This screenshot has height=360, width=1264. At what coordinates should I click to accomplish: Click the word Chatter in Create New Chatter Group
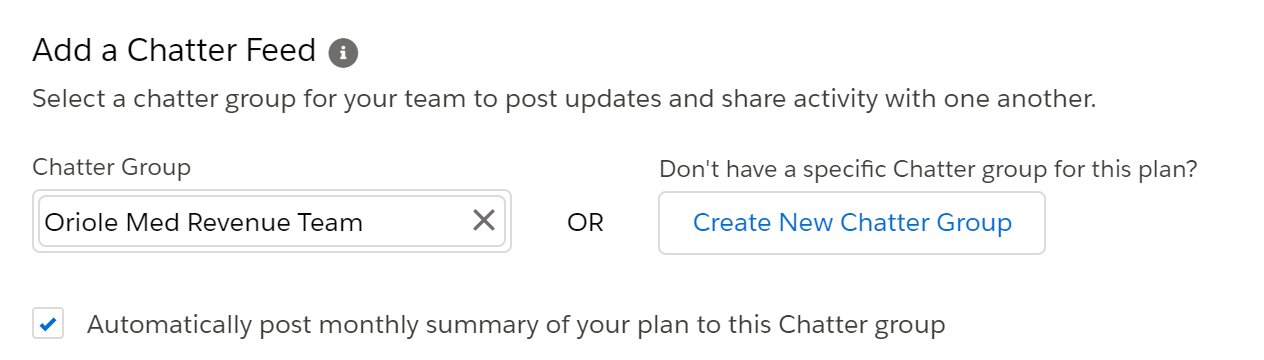[875, 222]
